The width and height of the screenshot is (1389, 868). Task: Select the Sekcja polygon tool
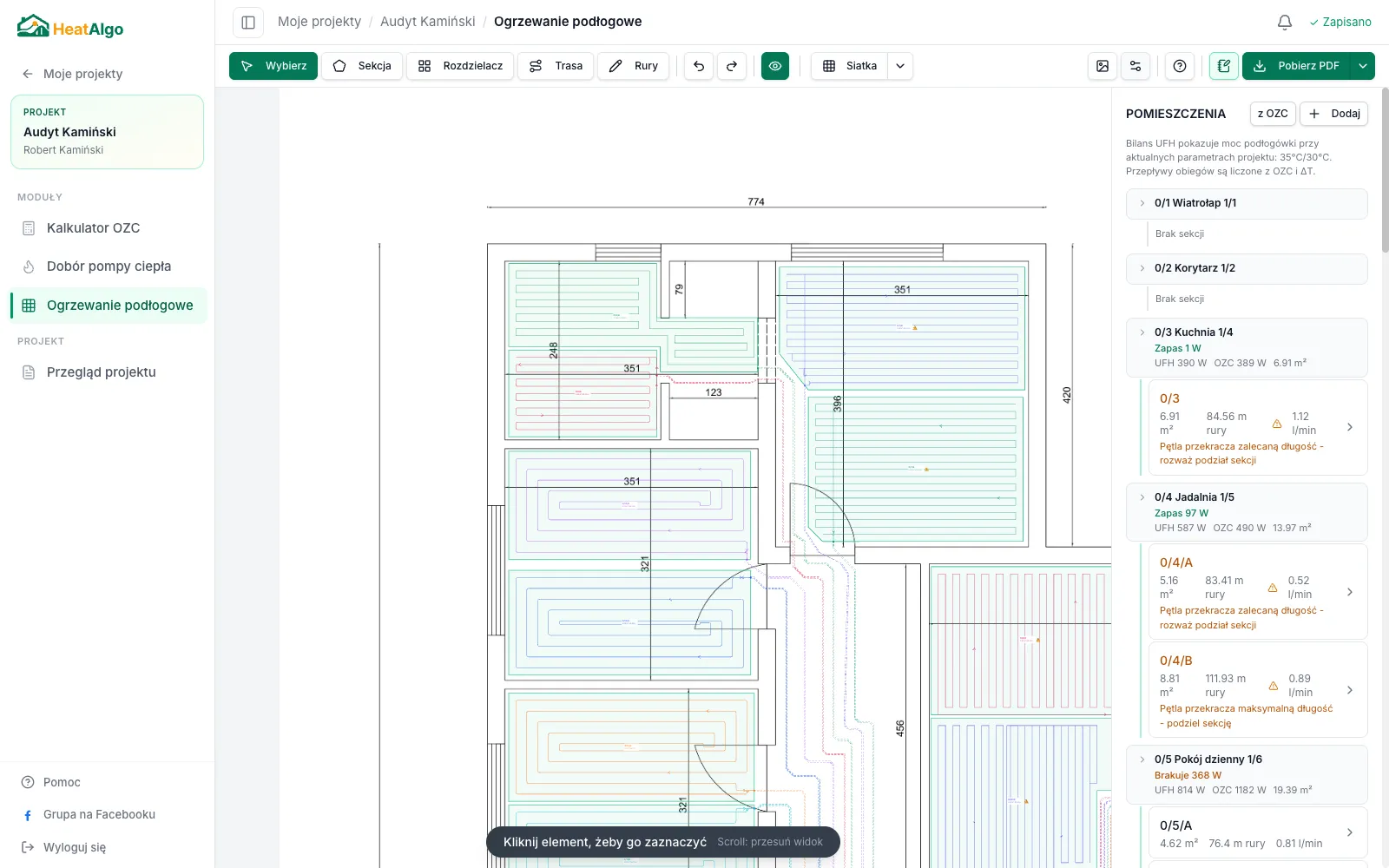pos(362,66)
